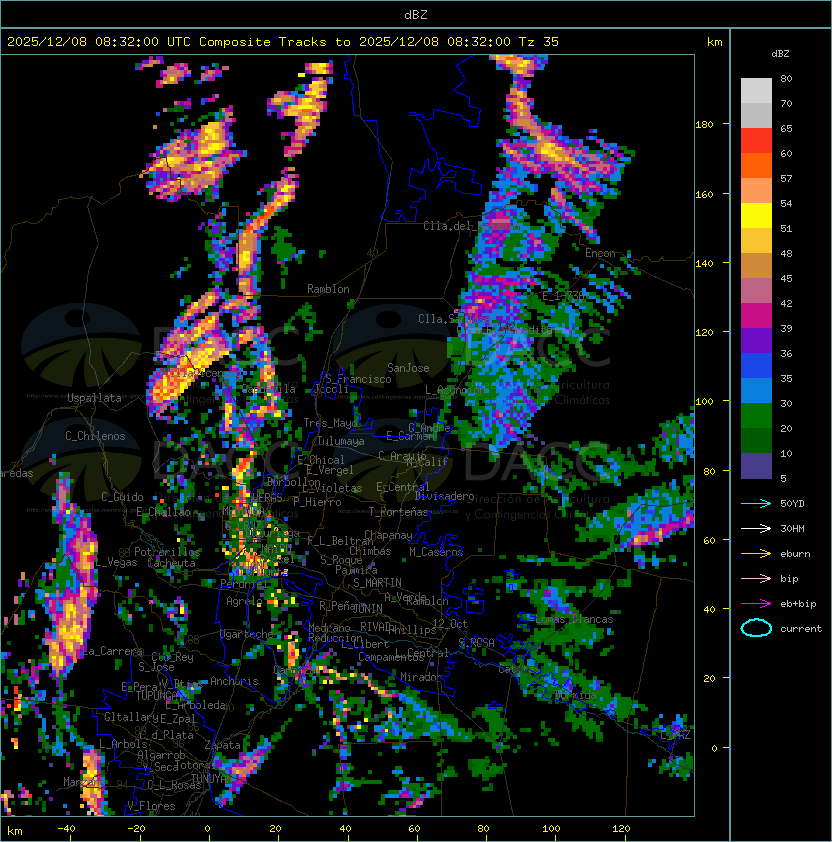This screenshot has height=842, width=832.
Task: Select the purple 36-39 dBZ swatch
Action: [x=756, y=340]
